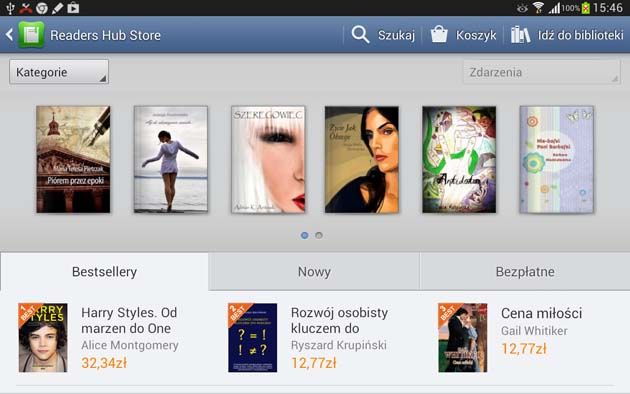The width and height of the screenshot is (630, 394).
Task: Switch to the Bezpłatne tab
Action: (525, 272)
